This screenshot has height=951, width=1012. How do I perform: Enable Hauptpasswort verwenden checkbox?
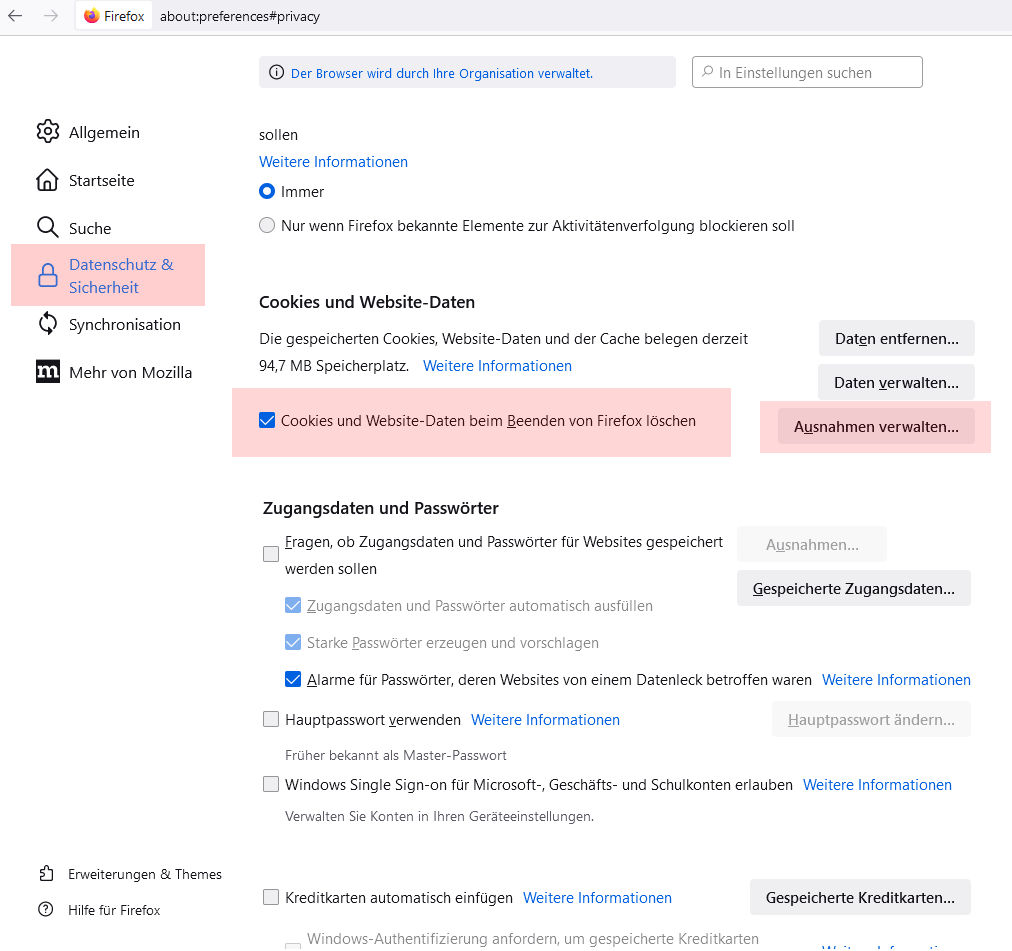(x=271, y=719)
